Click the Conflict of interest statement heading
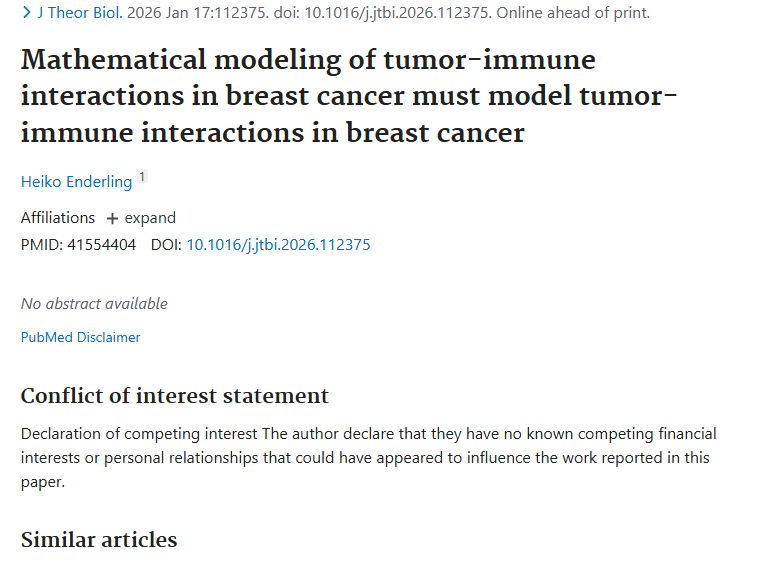This screenshot has width=760, height=570. tap(174, 395)
